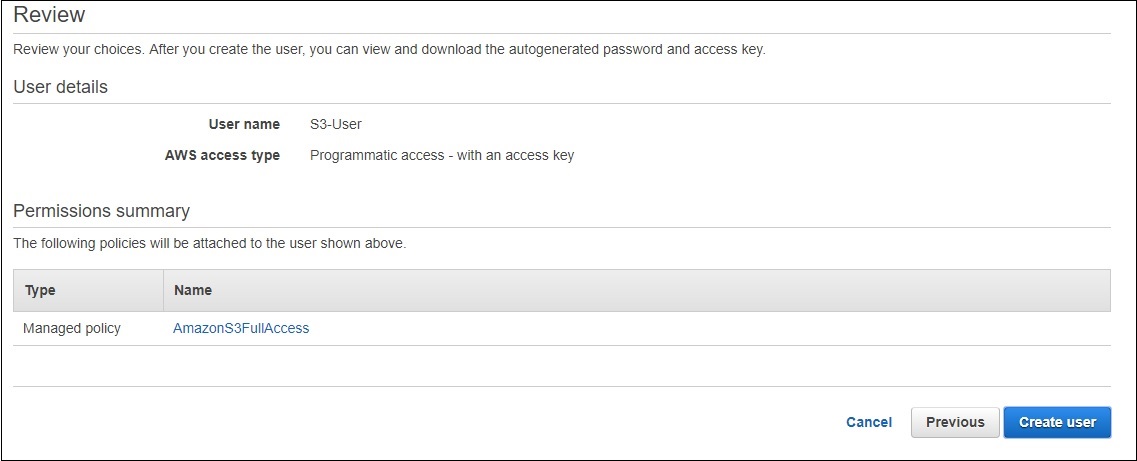This screenshot has width=1137, height=461.
Task: Click the 'following policies will be attached' note
Action: (209, 243)
